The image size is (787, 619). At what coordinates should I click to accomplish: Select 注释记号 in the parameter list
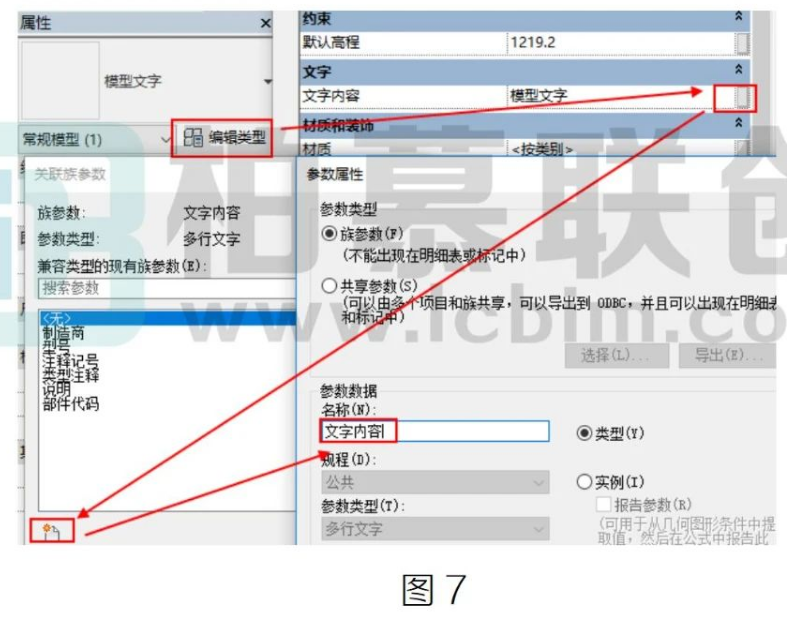(70, 360)
